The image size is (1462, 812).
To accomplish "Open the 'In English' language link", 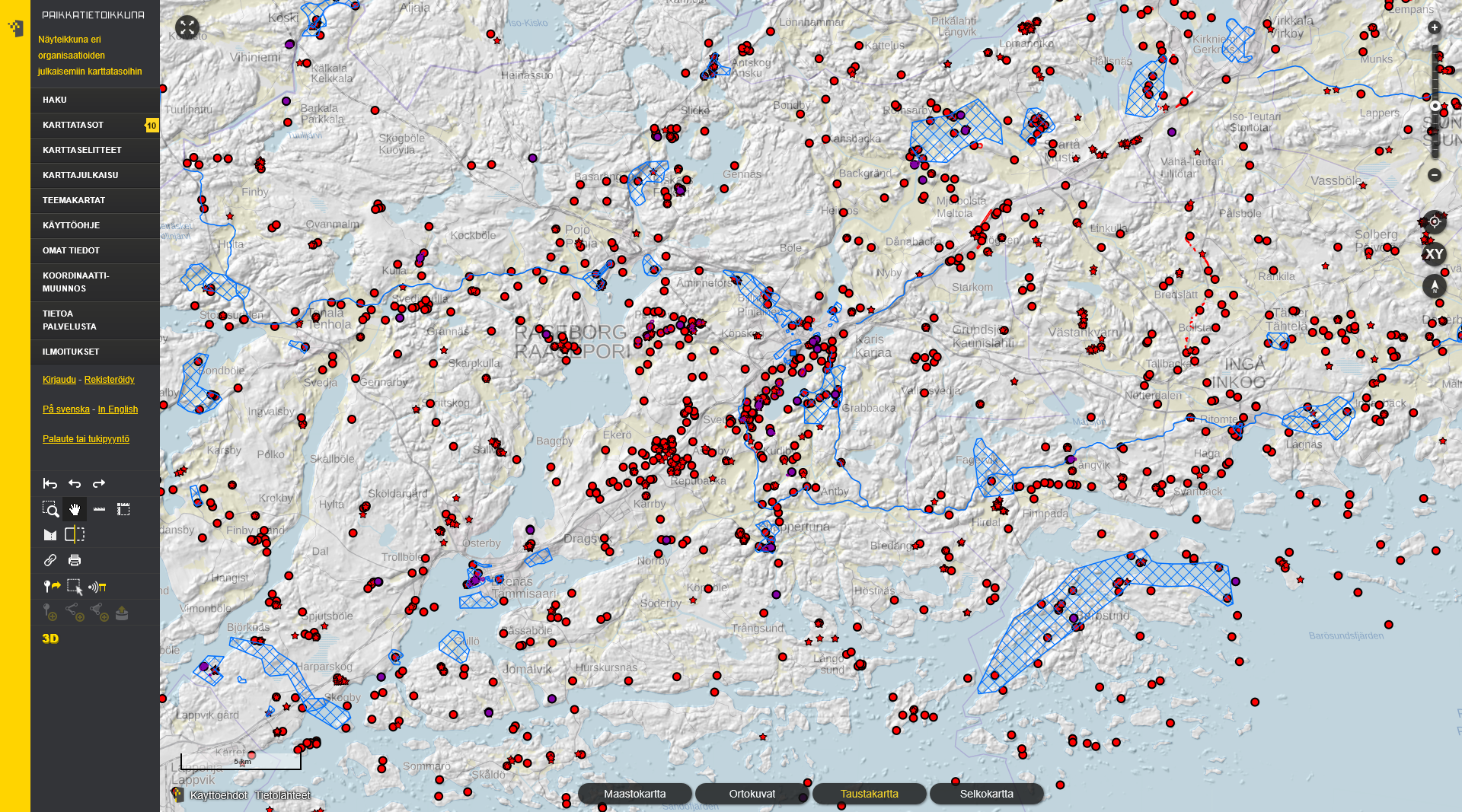I will point(117,409).
